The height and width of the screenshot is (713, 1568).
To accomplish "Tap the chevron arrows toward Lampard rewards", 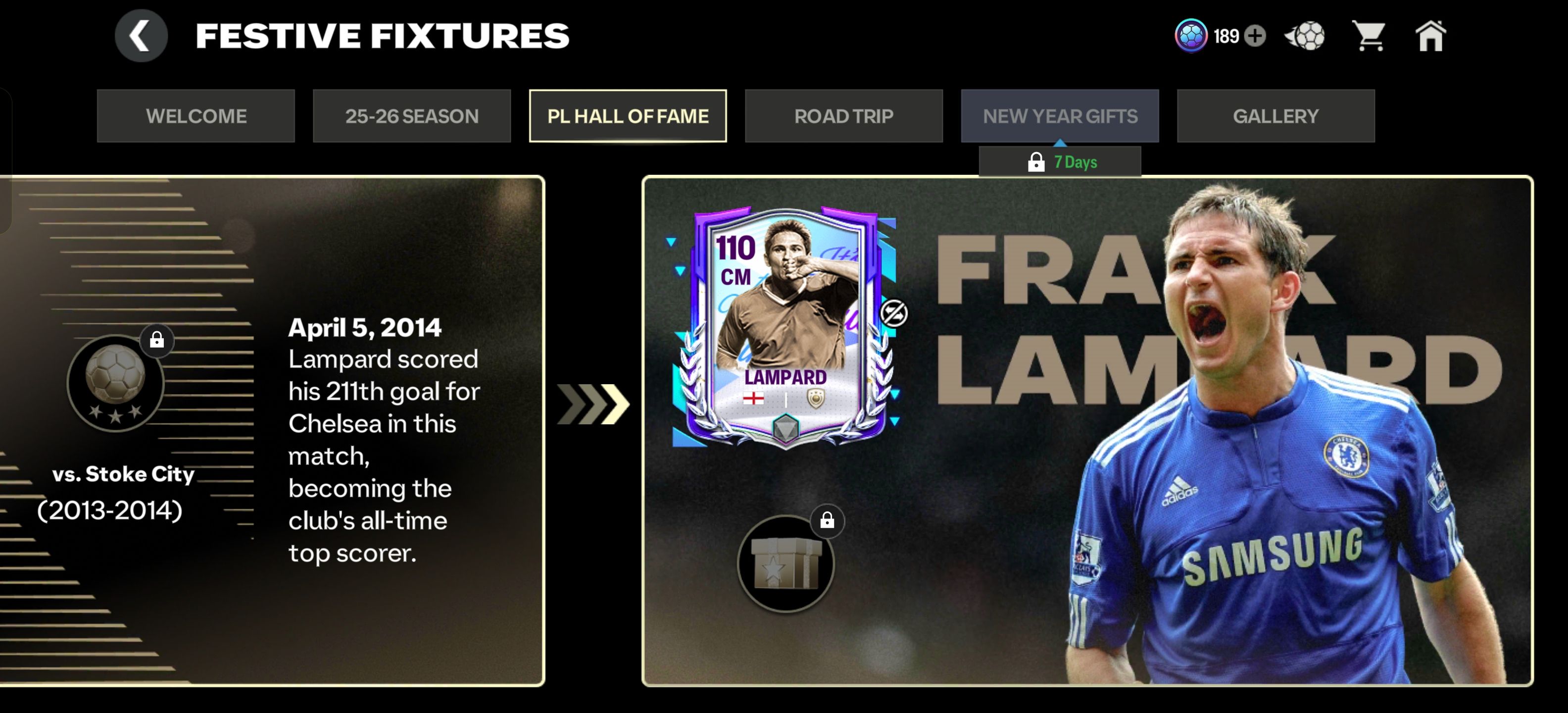I will (593, 404).
